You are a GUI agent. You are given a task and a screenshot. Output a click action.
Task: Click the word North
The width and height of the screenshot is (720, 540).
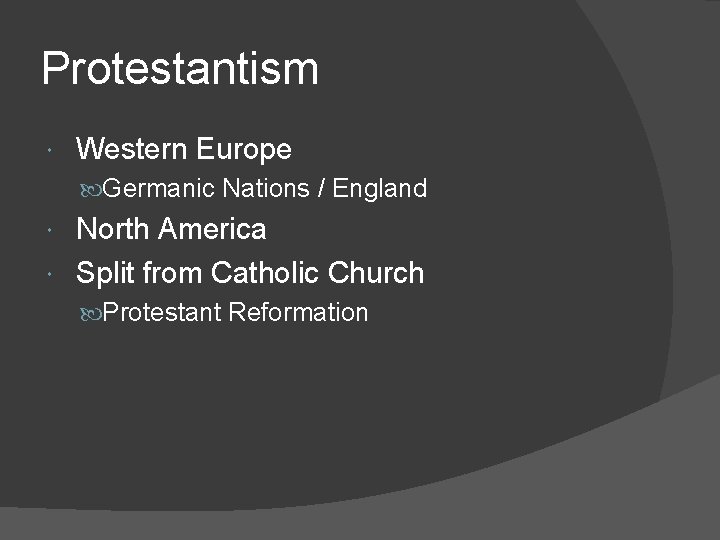click(113, 230)
